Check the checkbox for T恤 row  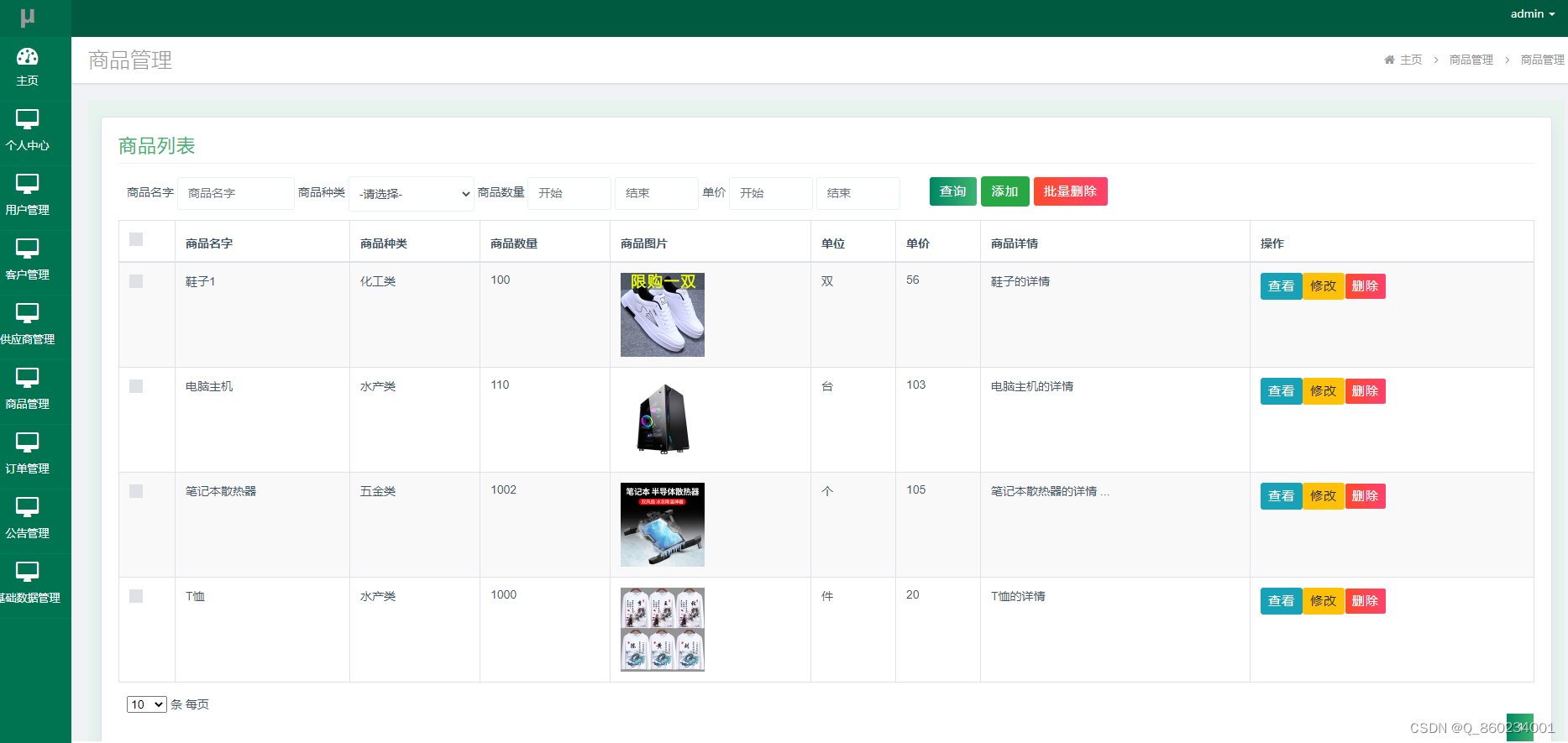point(136,596)
